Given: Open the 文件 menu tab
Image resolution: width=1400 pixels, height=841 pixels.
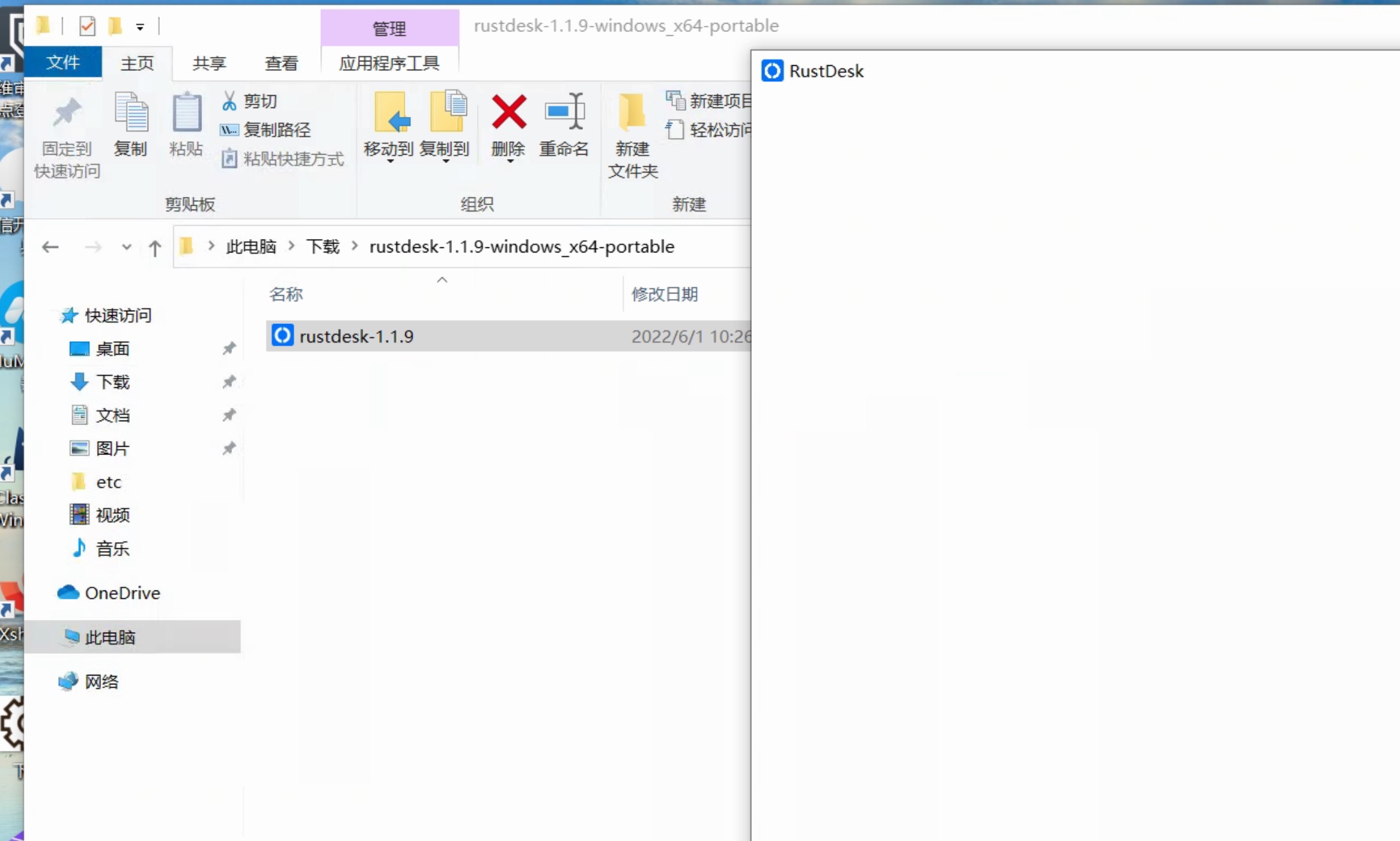Looking at the screenshot, I should pos(63,63).
